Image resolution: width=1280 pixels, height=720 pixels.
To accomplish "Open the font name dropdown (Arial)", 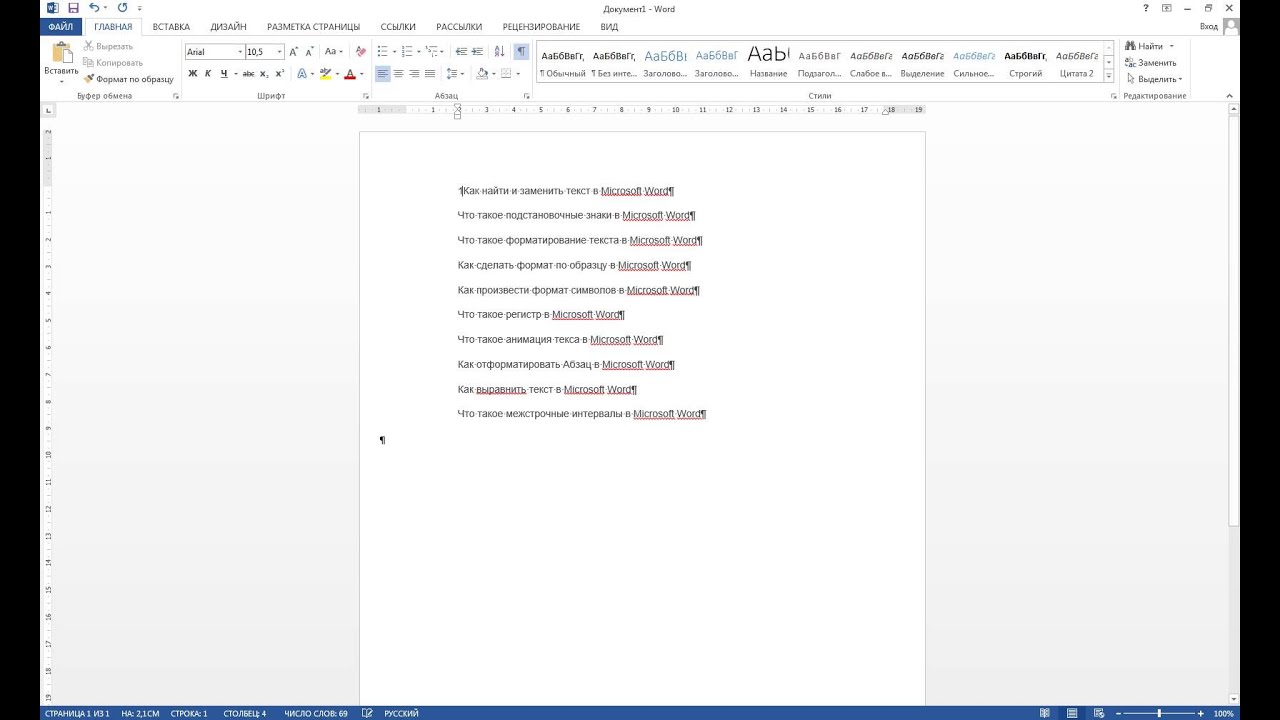I will click(240, 52).
